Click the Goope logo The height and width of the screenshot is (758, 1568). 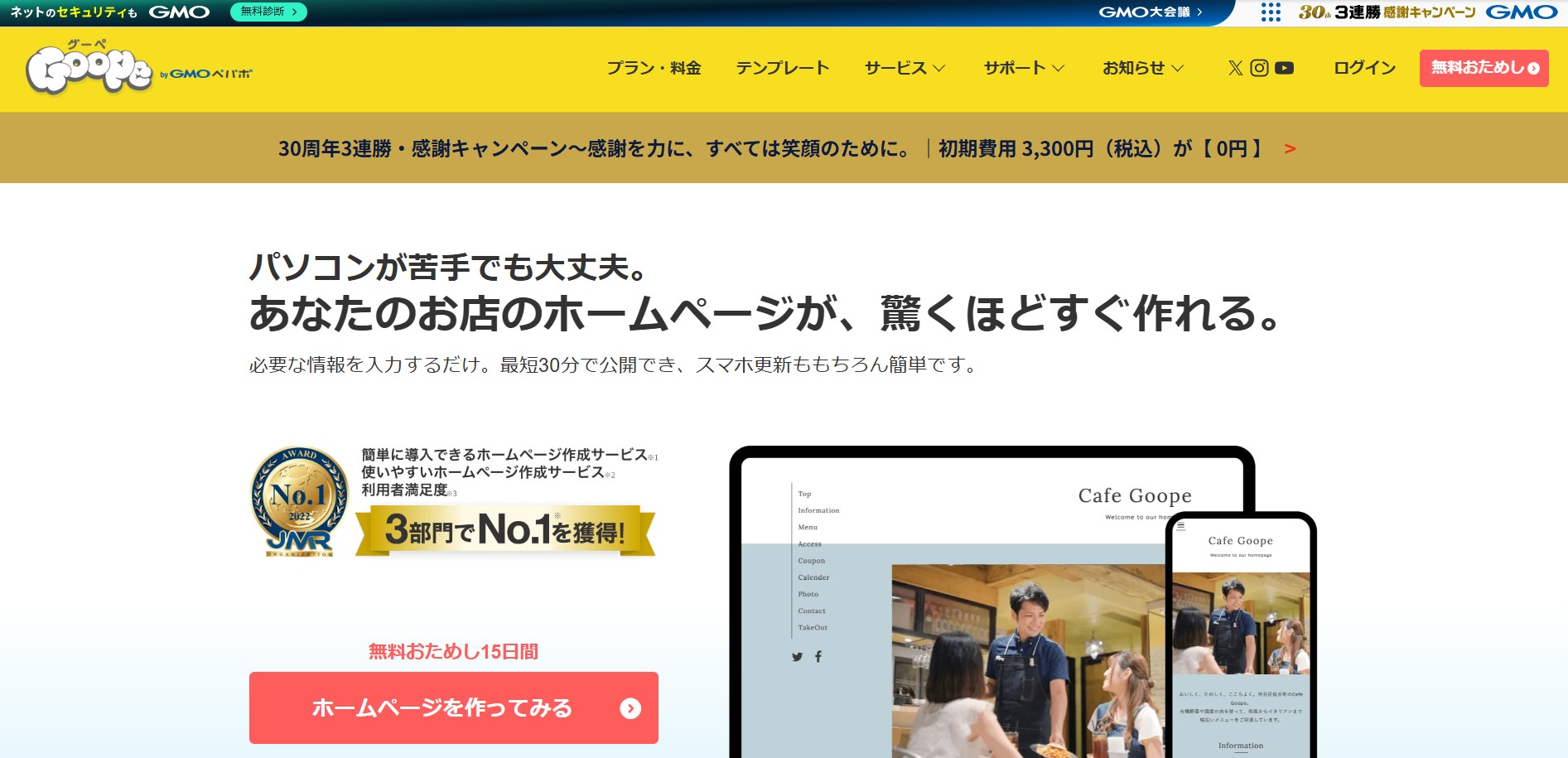pos(89,68)
